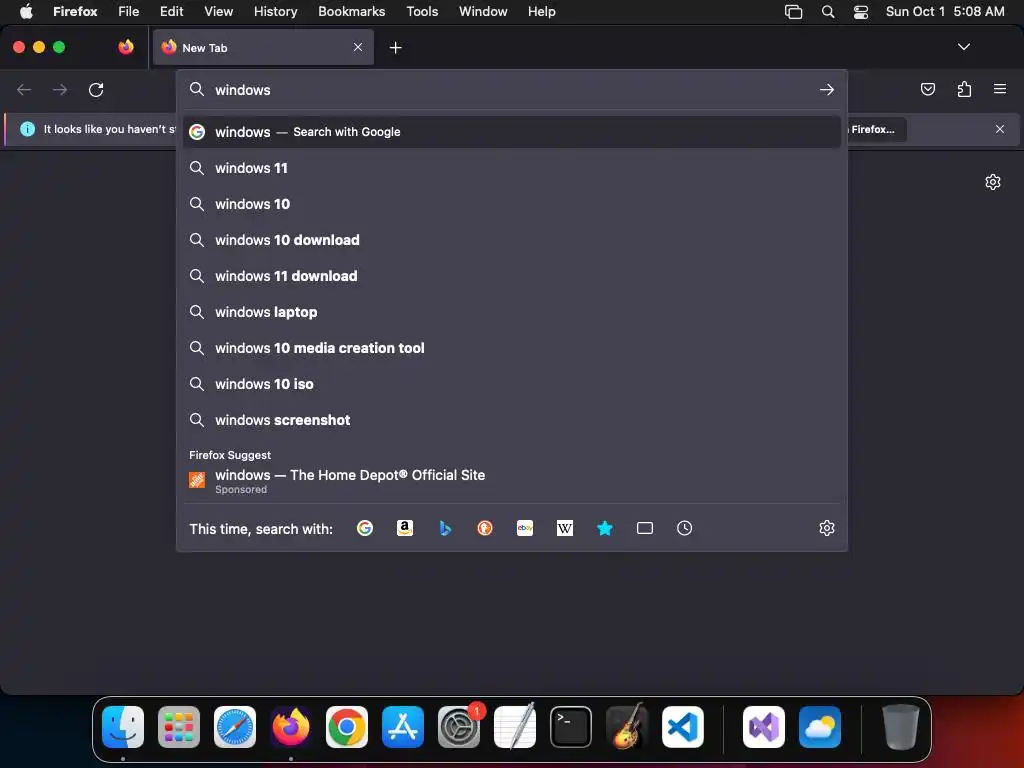The image size is (1024, 768).
Task: Open App Store from the Dock
Action: point(403,726)
